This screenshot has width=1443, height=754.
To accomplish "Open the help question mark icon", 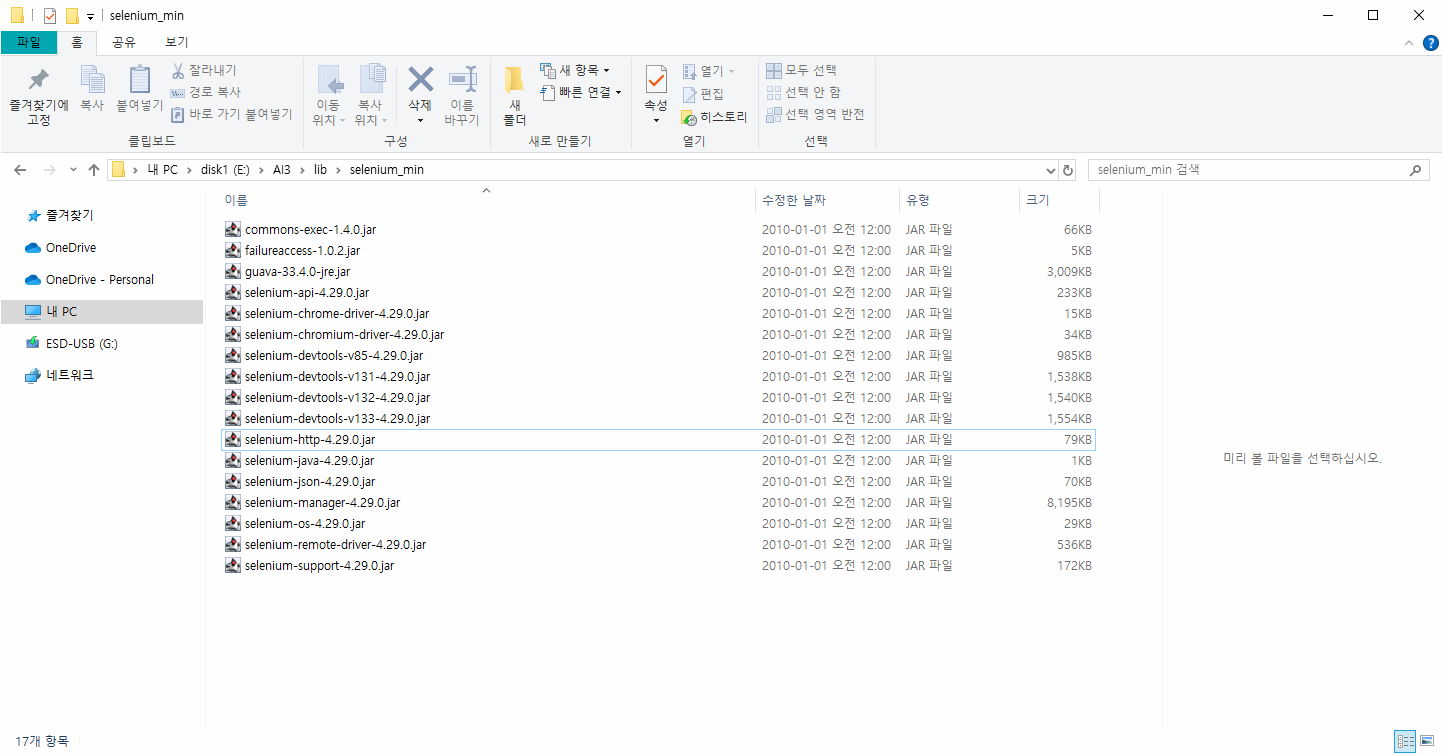I will tap(1430, 42).
